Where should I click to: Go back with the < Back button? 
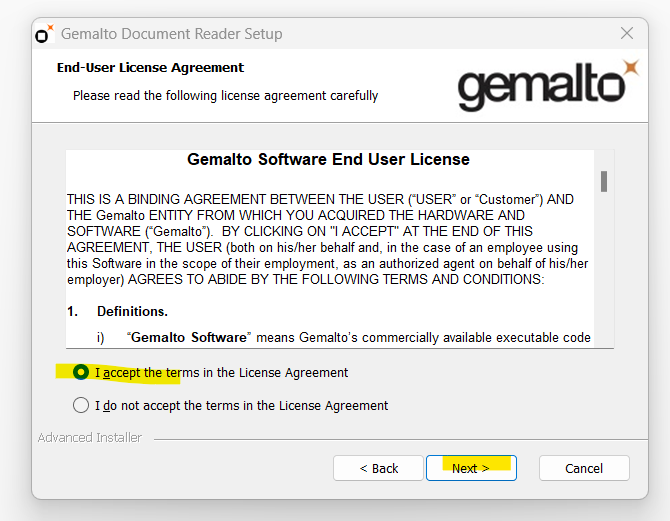[x=378, y=468]
